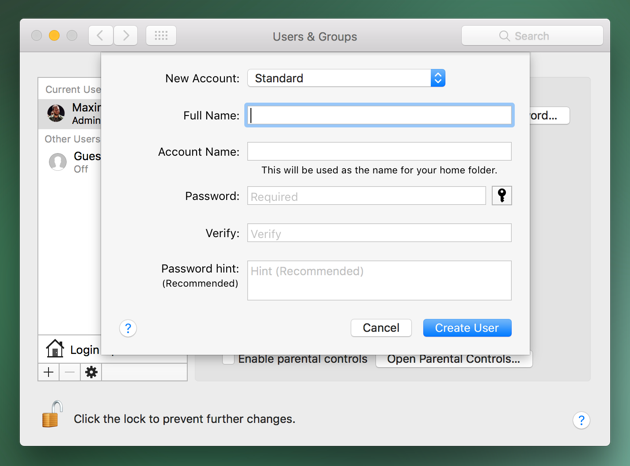Open help in the new account sheet

(128, 328)
